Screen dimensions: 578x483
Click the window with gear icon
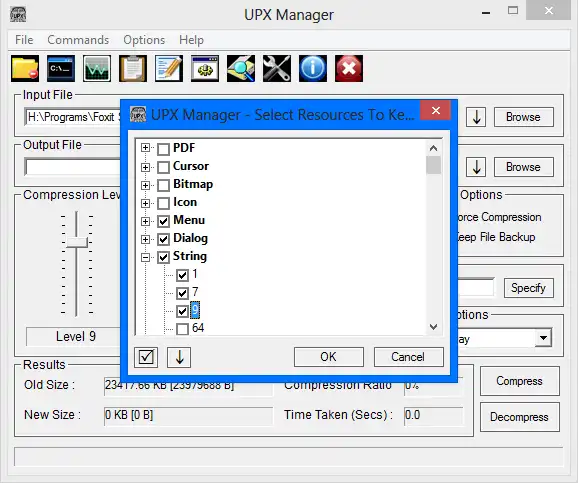coord(205,69)
